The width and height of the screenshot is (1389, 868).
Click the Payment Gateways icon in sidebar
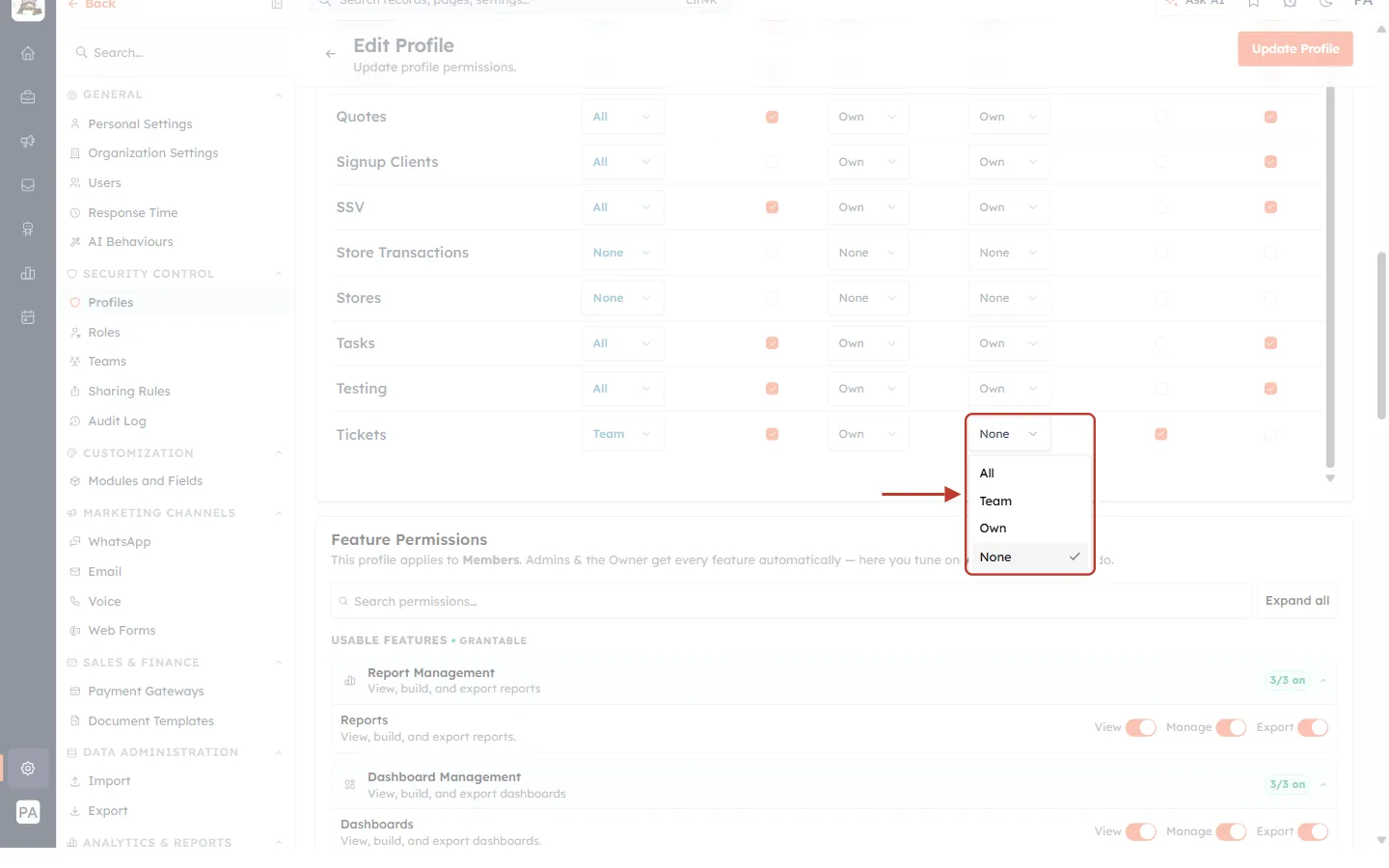point(75,692)
